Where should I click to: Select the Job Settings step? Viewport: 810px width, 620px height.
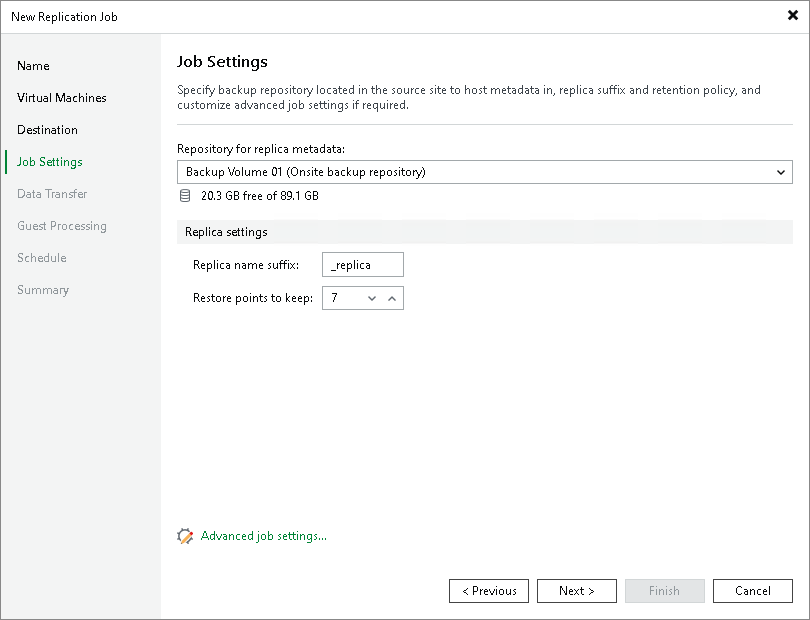click(x=52, y=161)
